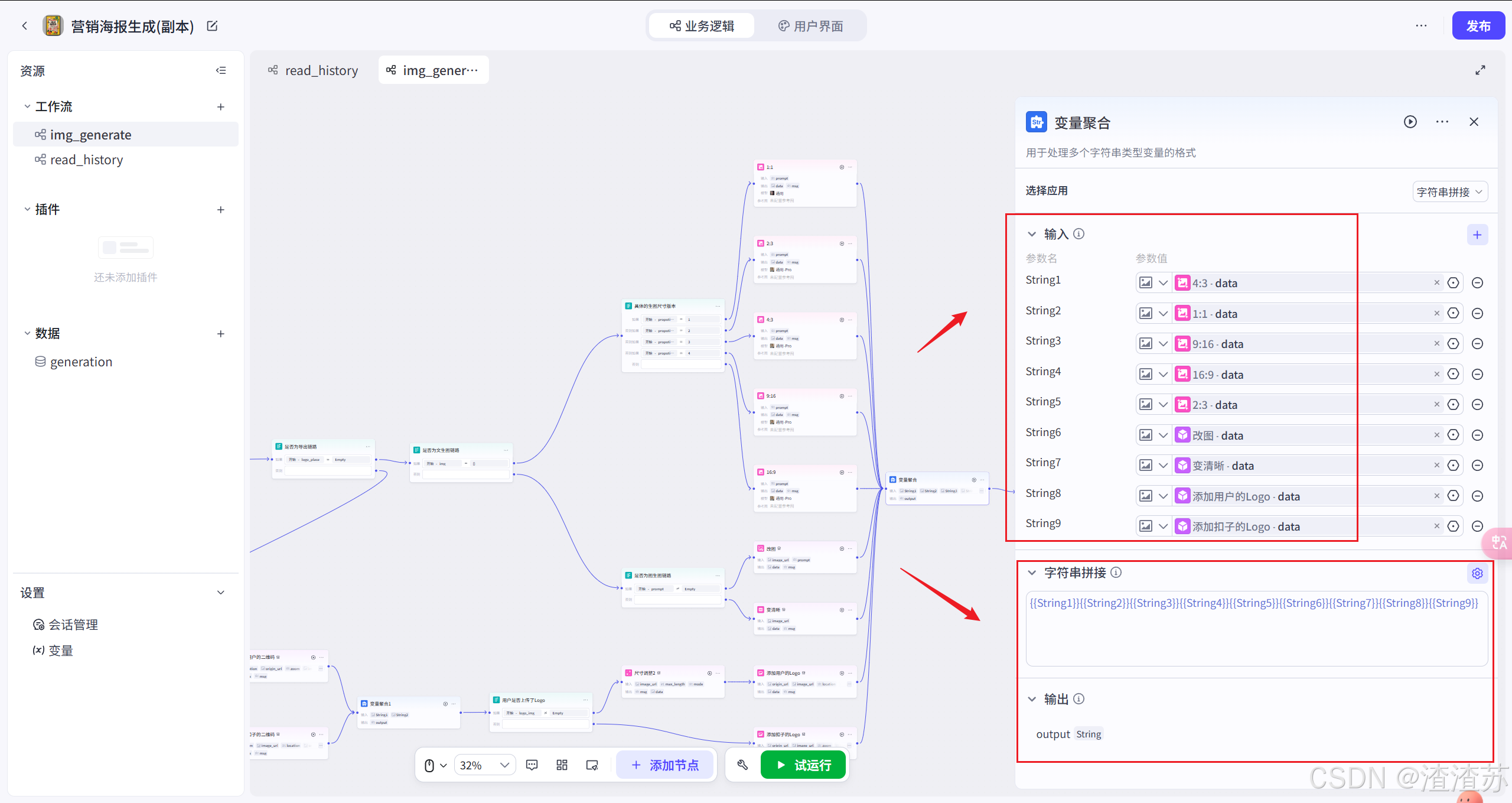Collapse the 工作流 tree section
Screen dimensions: 1512x803
pyautogui.click(x=27, y=106)
